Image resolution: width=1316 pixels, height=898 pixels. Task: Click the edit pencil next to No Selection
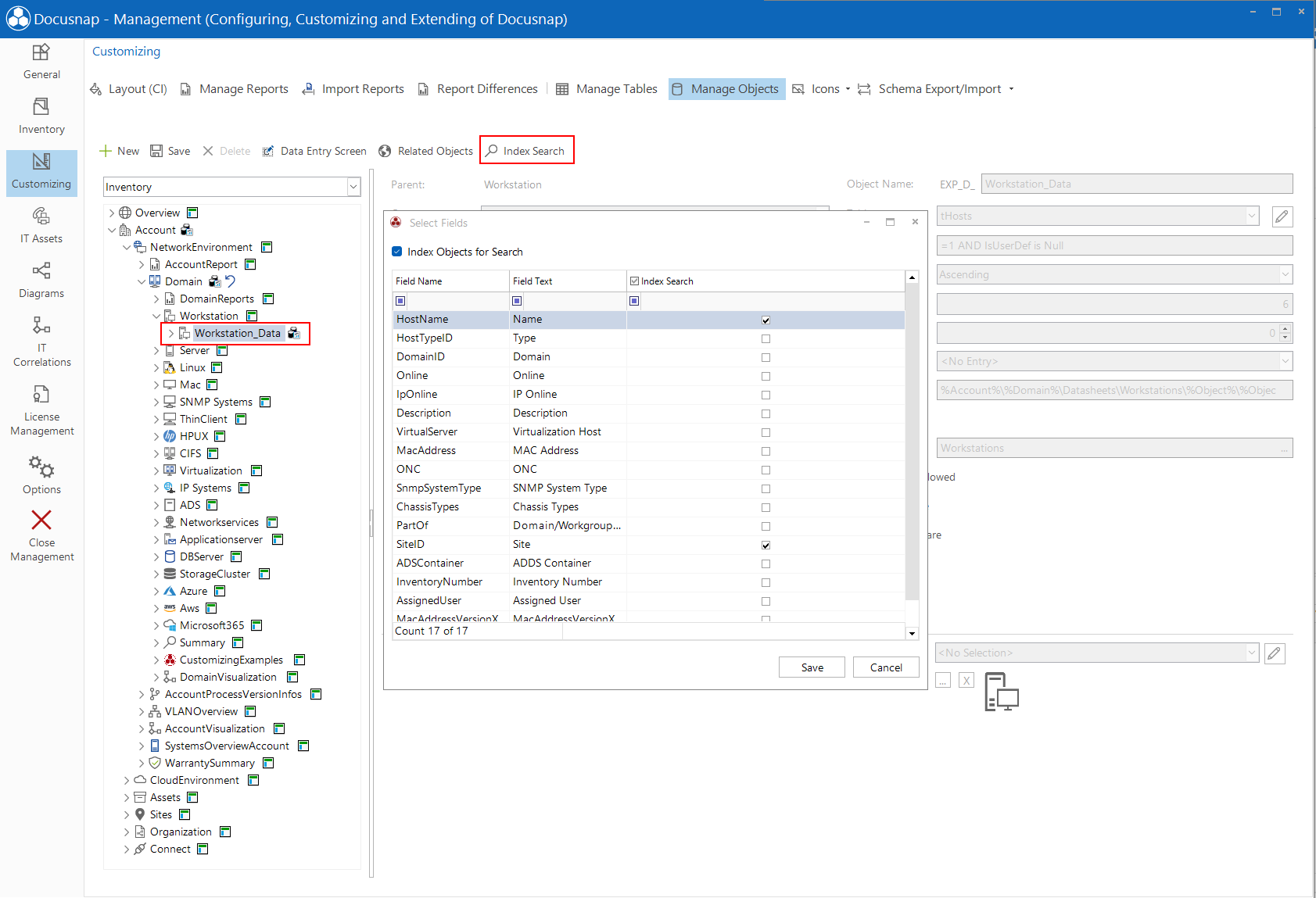point(1275,653)
